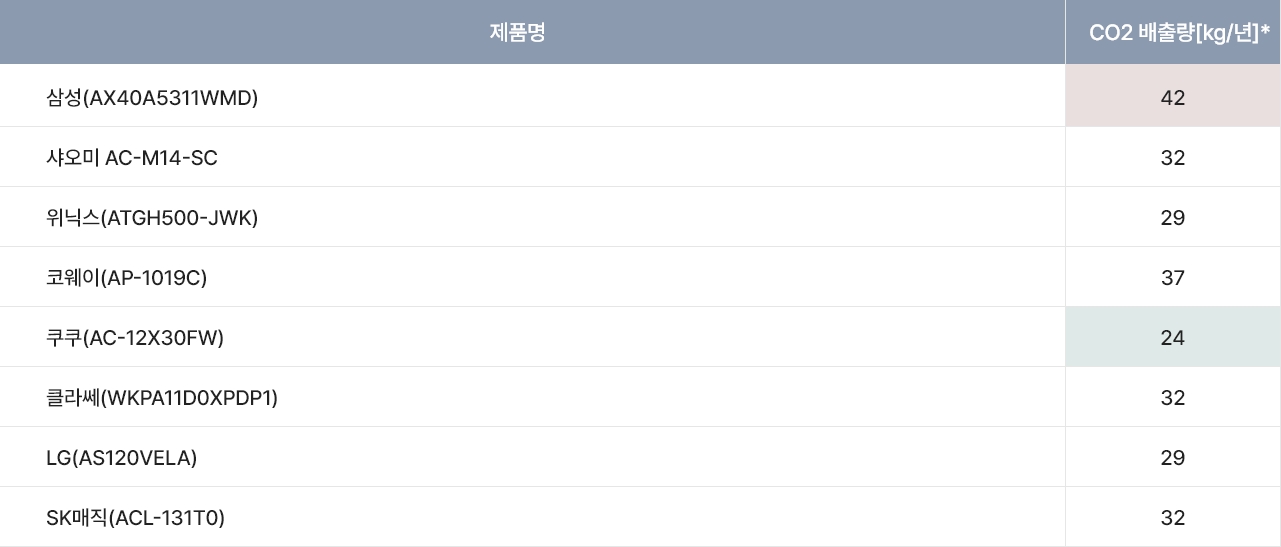The image size is (1281, 547).
Task: Click the LG(AS120VELA) product name
Action: tap(122, 458)
